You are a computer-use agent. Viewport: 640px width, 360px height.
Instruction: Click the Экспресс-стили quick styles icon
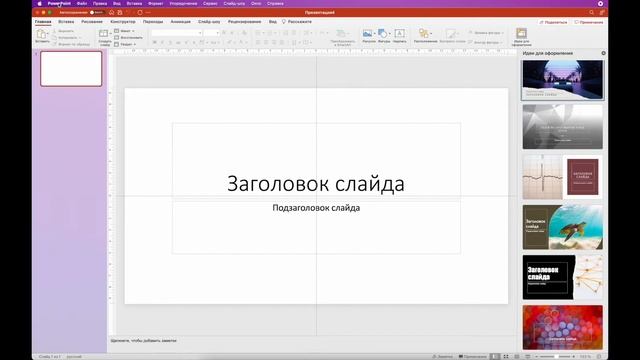(x=450, y=34)
